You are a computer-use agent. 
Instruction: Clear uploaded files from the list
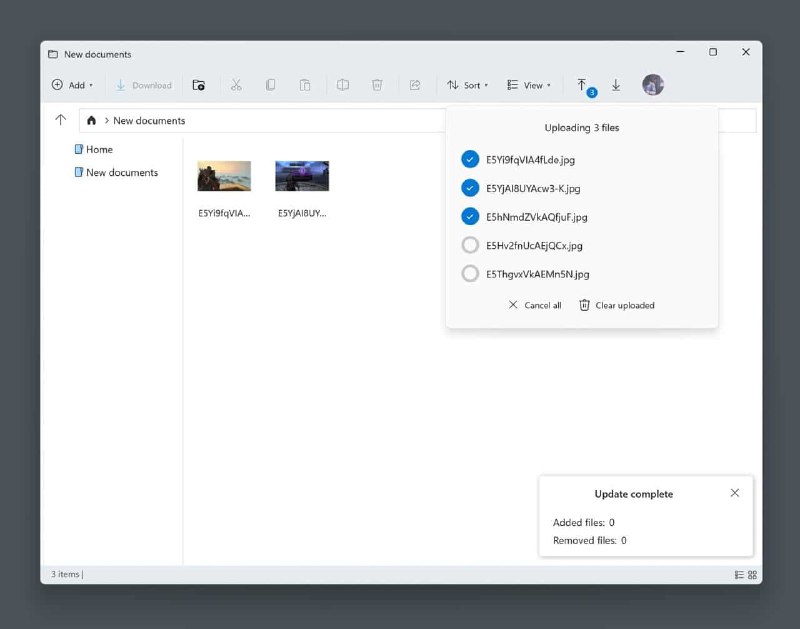tap(617, 305)
